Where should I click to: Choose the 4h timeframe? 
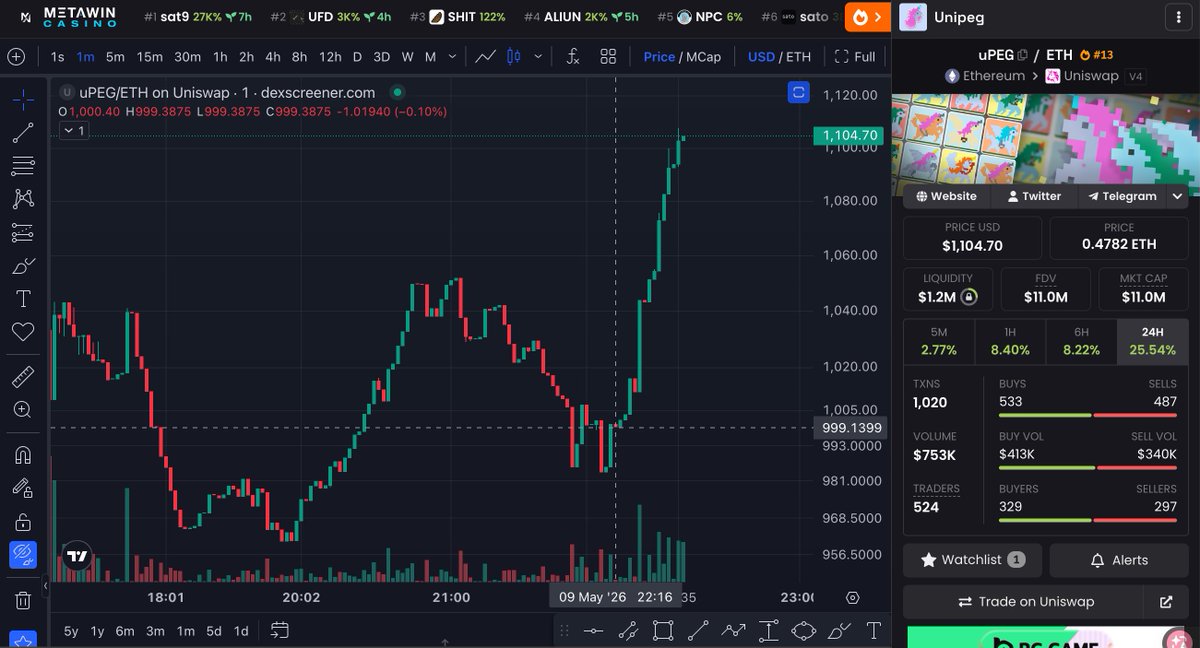[x=272, y=57]
